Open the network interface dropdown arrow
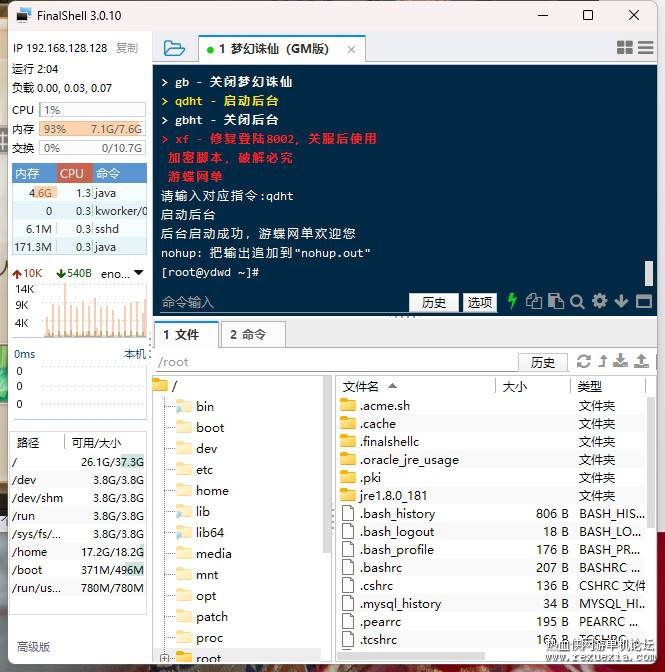The width and height of the screenshot is (665, 672). point(138,273)
